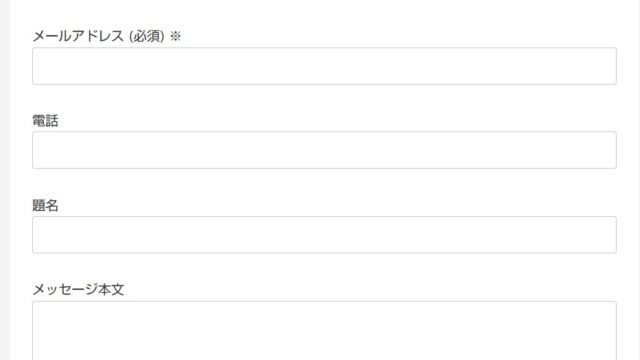Click the メッセージ本文 label
The width and height of the screenshot is (640, 360).
pos(78,290)
